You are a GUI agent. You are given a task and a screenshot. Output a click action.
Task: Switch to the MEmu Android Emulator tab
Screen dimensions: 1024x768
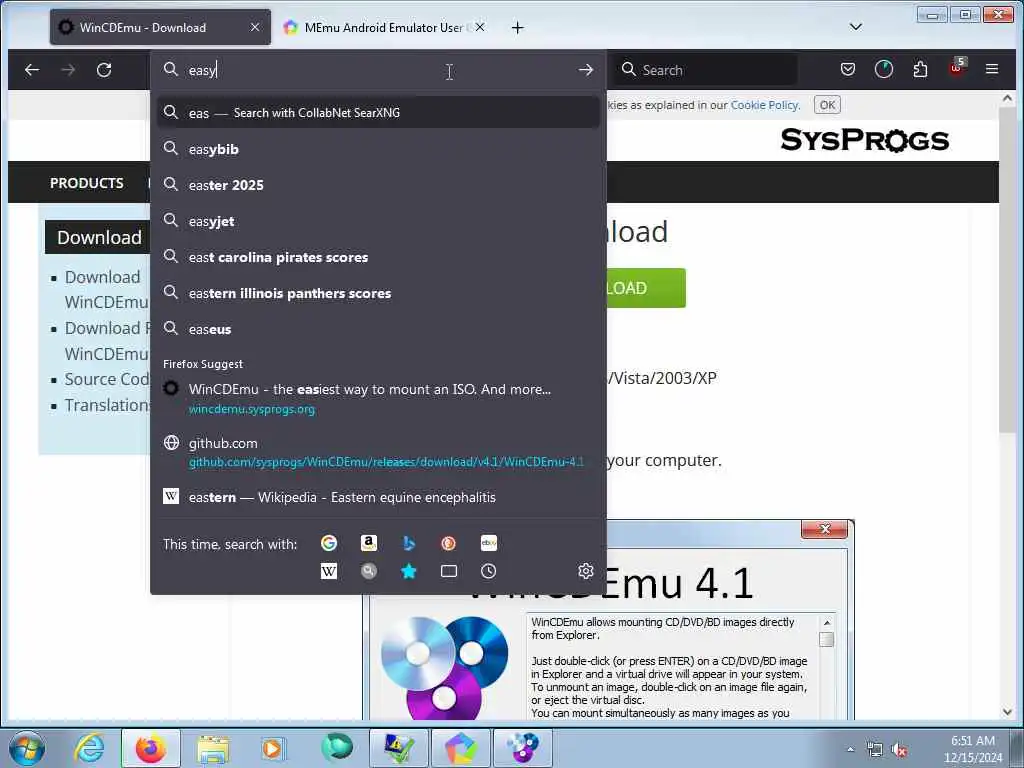pos(384,27)
